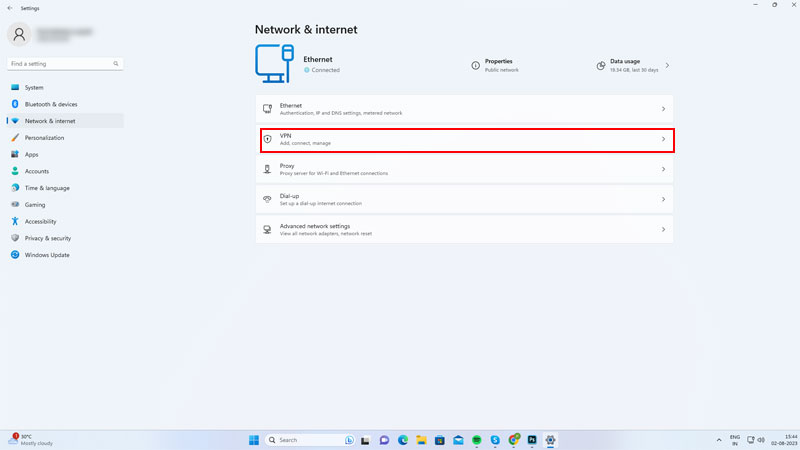This screenshot has height=450, width=800.
Task: Open the user account profile picture
Action: [19, 34]
